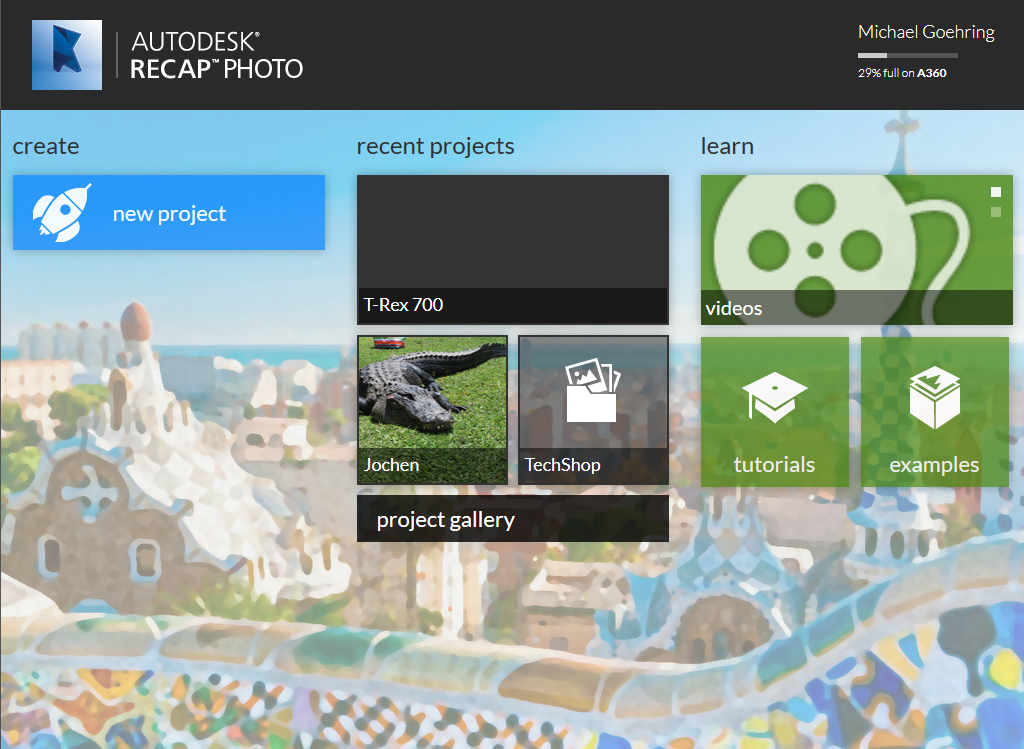Click the 'new project' label text

point(169,214)
